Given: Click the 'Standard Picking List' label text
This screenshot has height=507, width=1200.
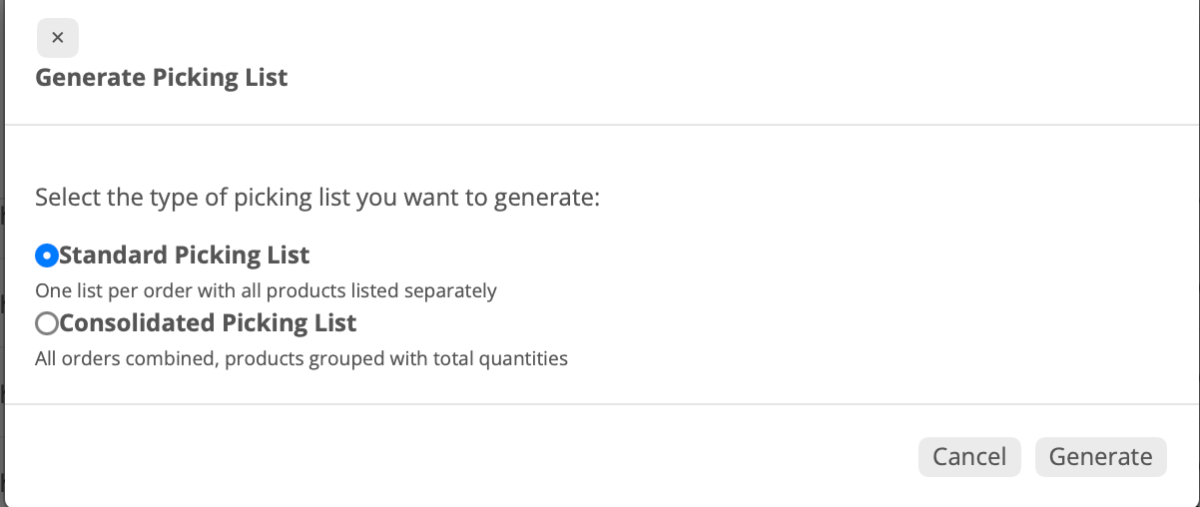Looking at the screenshot, I should tap(184, 256).
